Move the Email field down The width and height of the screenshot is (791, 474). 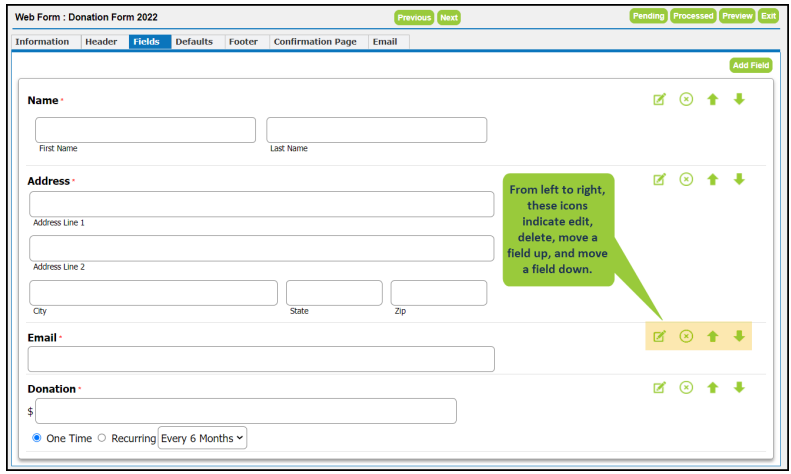tap(739, 336)
